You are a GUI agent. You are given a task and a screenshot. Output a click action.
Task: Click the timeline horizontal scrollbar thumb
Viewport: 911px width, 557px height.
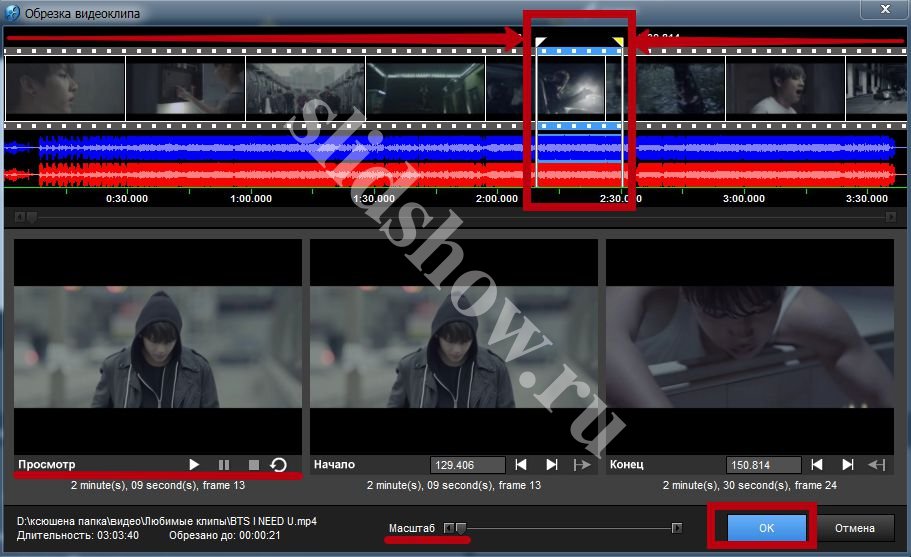coord(32,217)
